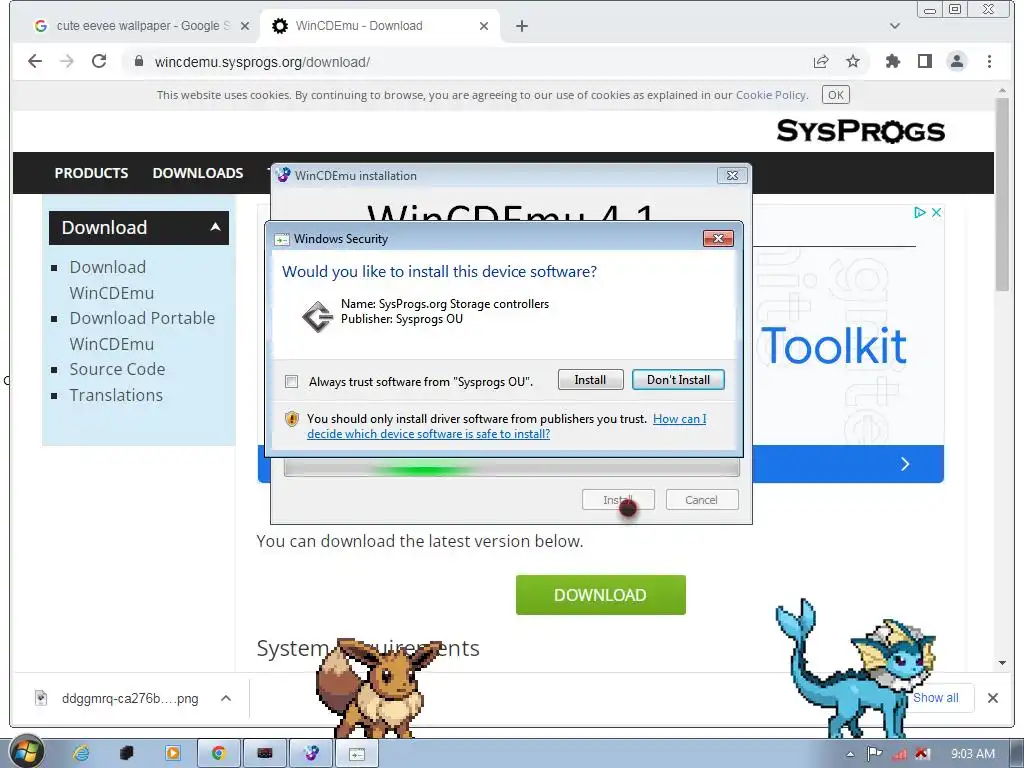Open the Translations sidebar link
Screen dimensions: 1024x768
116,395
